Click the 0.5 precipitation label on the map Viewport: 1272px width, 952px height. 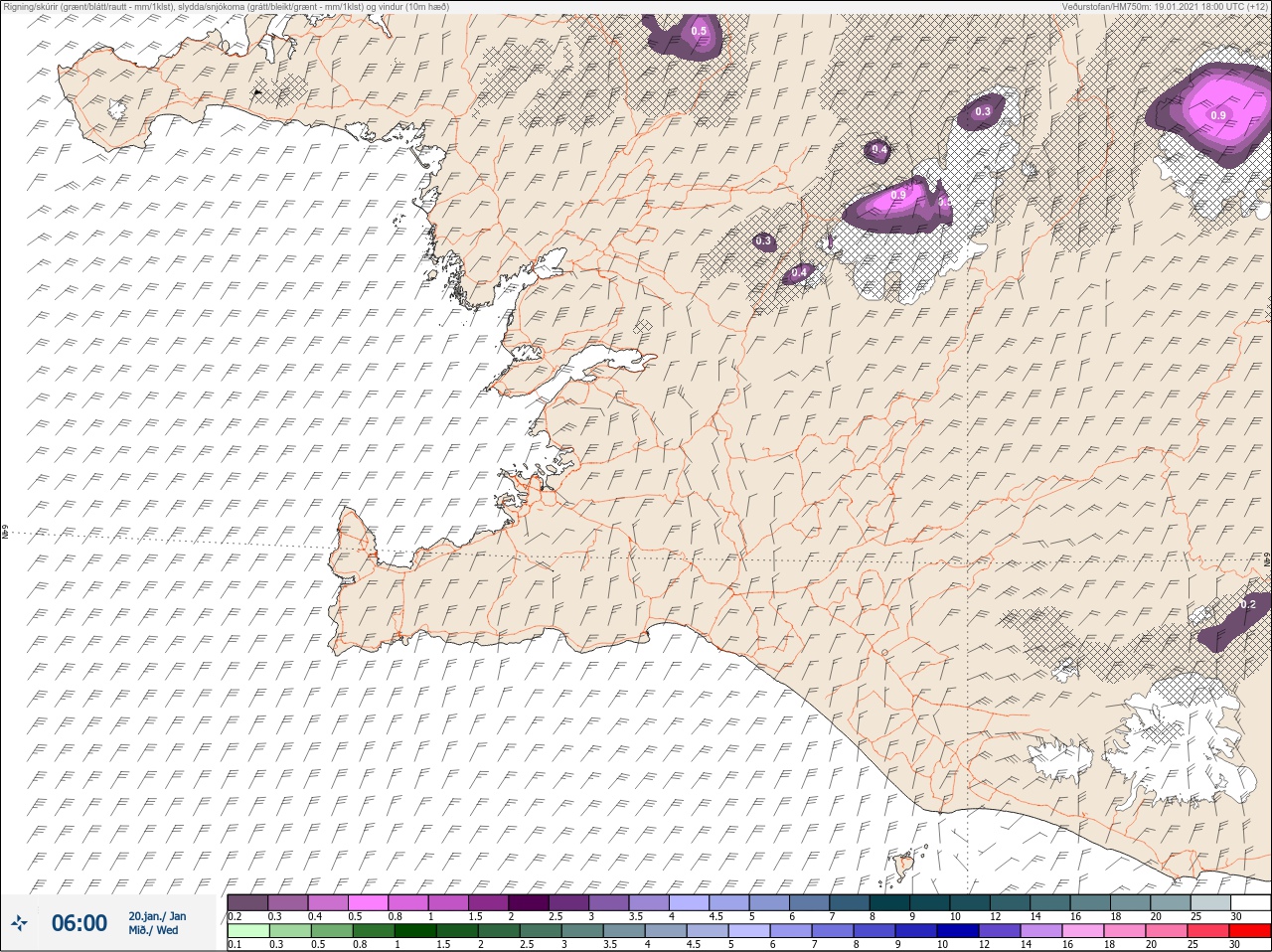(x=699, y=31)
